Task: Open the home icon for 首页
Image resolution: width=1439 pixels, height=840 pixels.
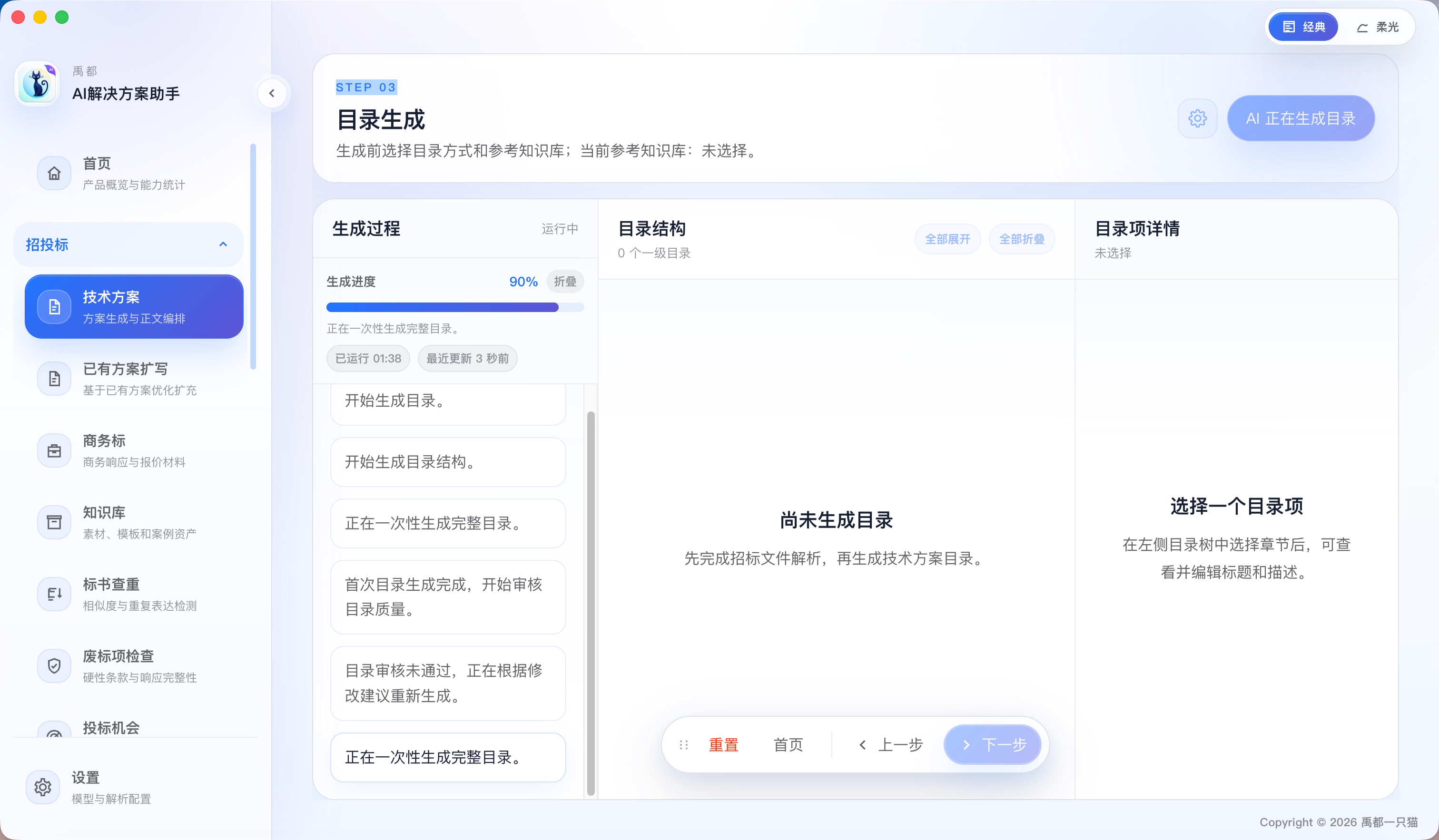Action: click(54, 173)
